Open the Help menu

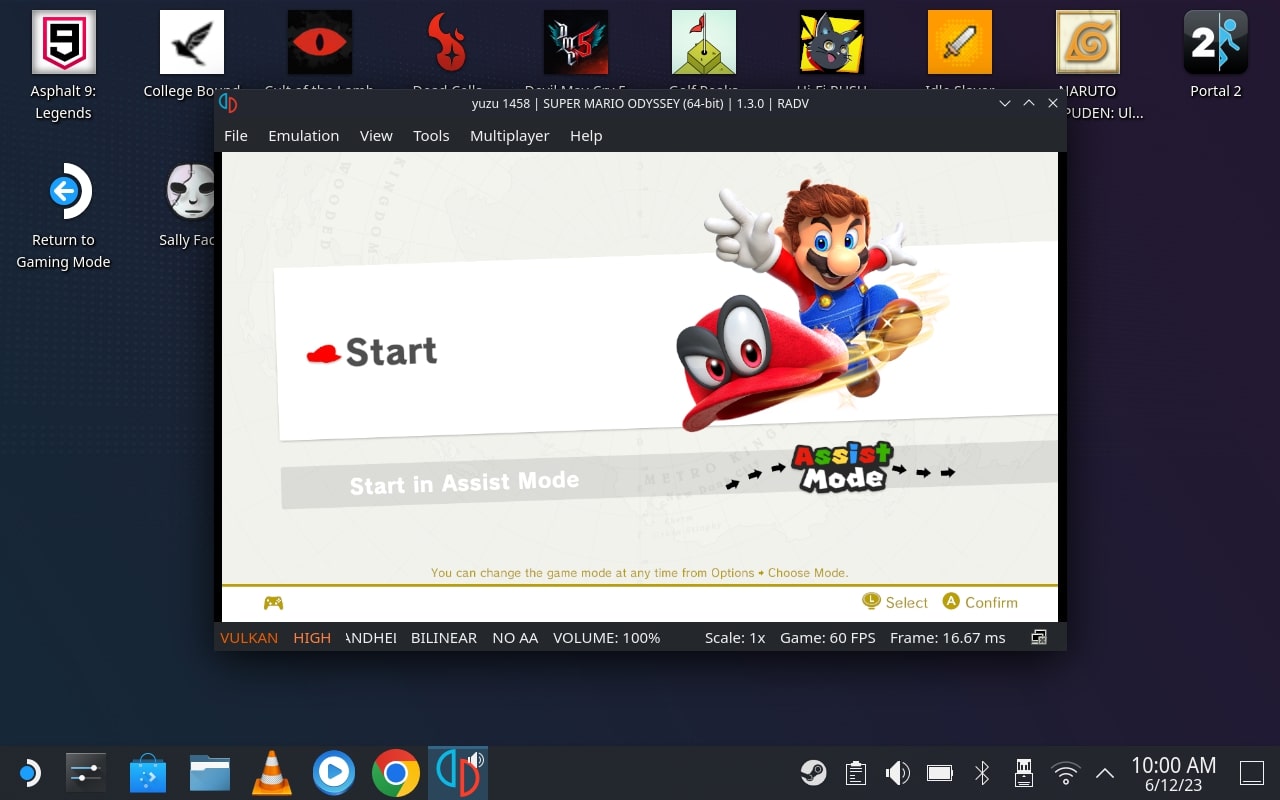[x=586, y=136]
